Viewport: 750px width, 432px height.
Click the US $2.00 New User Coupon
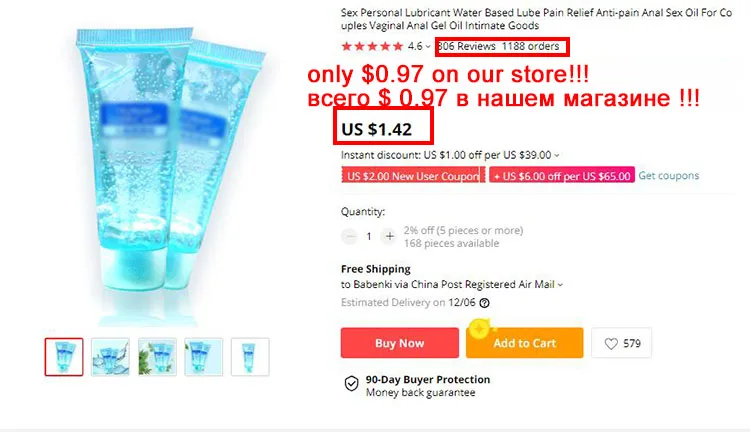click(x=413, y=175)
